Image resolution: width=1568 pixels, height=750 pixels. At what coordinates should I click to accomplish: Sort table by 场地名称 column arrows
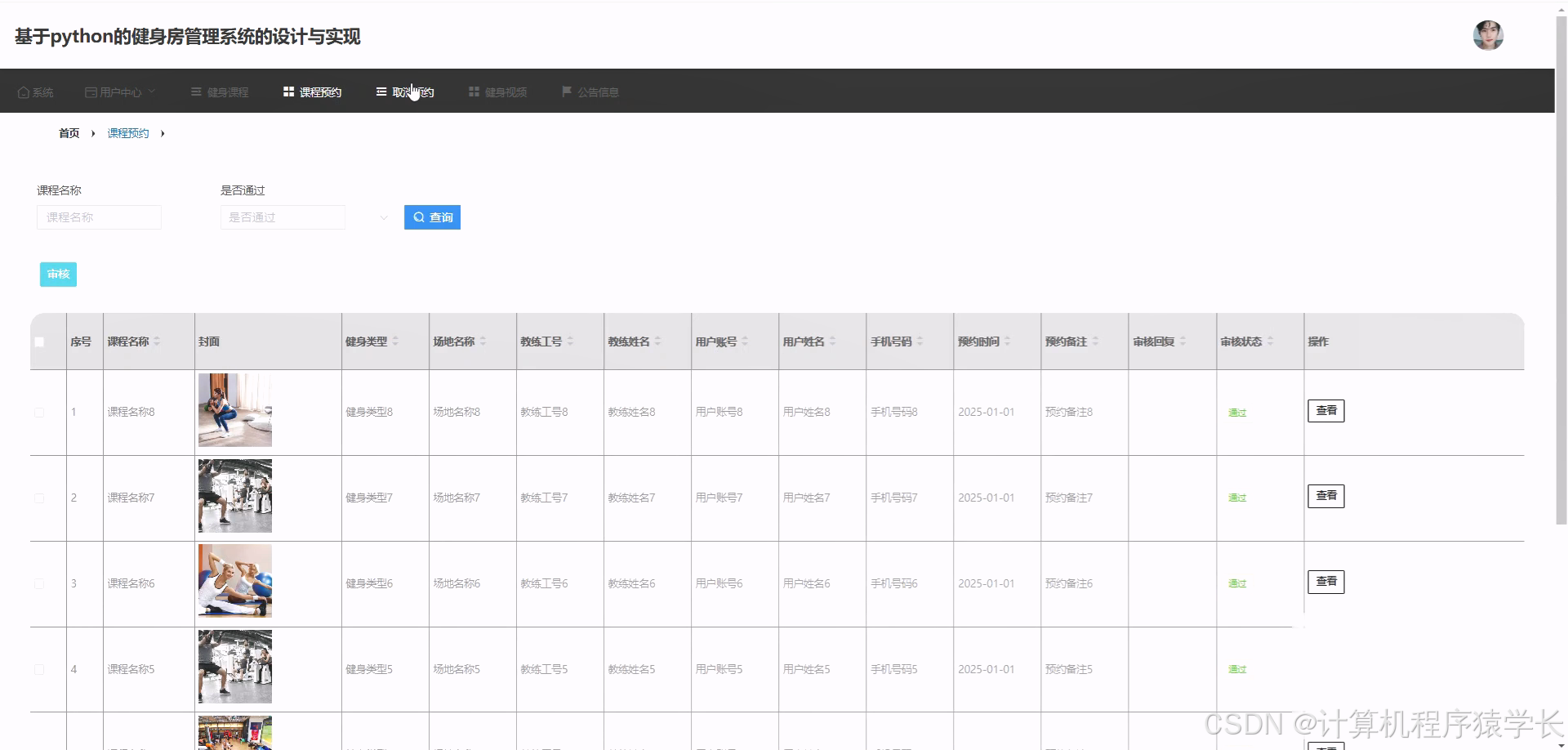pos(483,342)
